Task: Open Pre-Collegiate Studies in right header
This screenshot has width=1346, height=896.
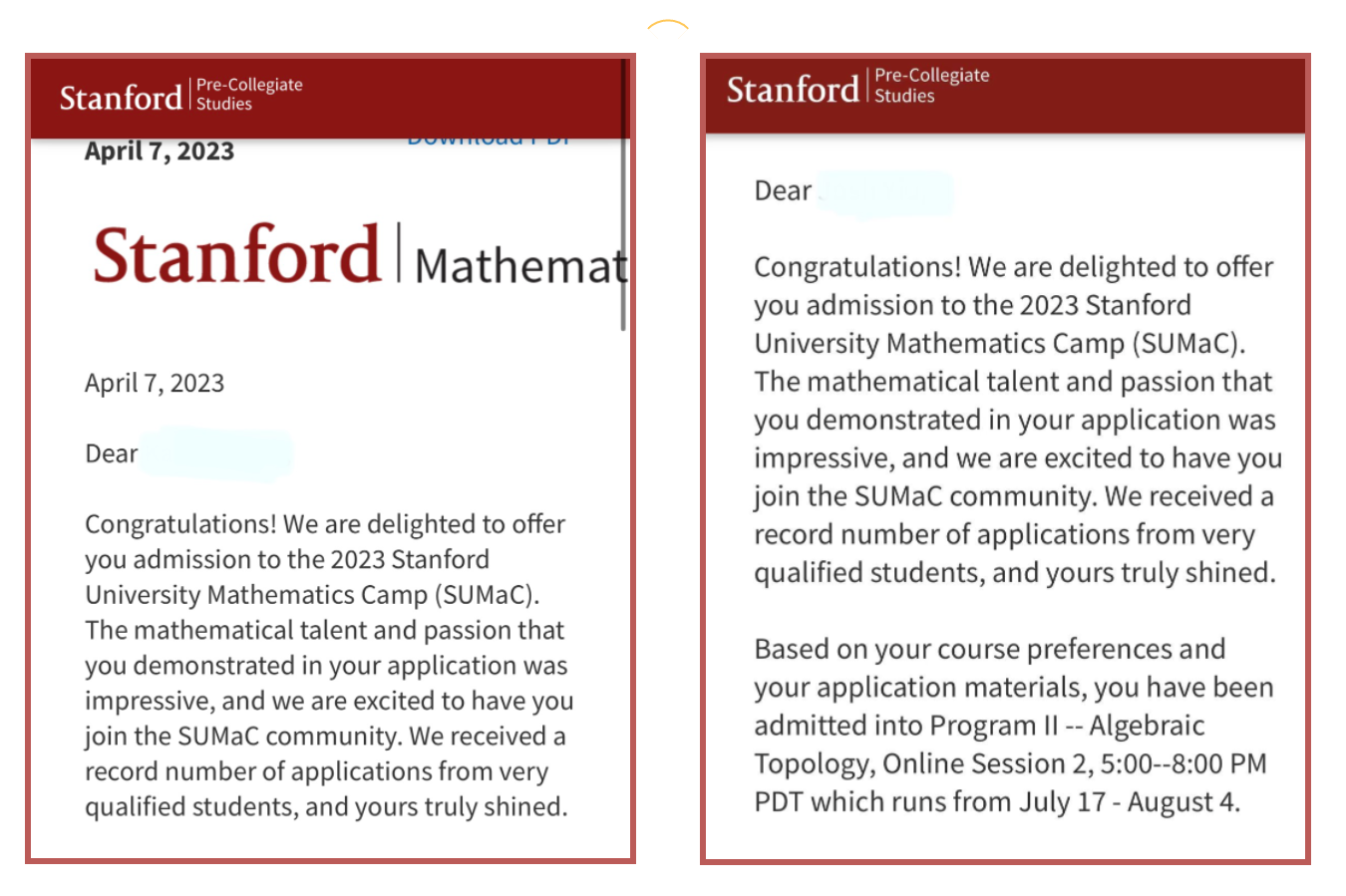Action: tap(931, 86)
